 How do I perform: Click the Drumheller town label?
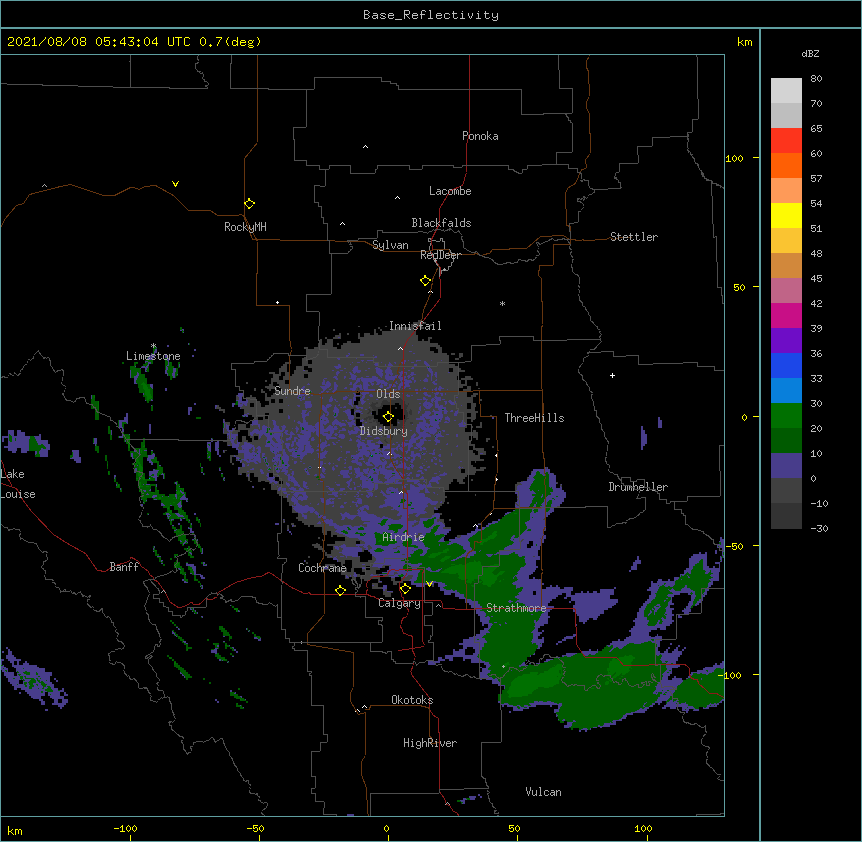click(x=638, y=487)
